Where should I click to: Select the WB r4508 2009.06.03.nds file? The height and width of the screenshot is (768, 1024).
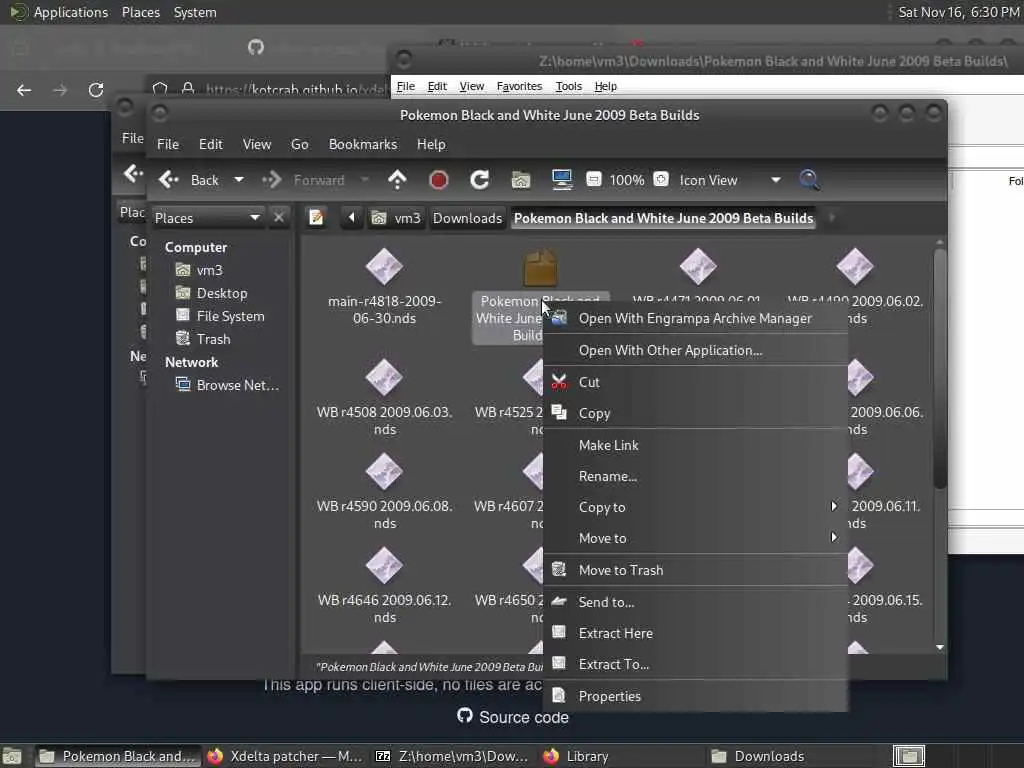tap(384, 398)
